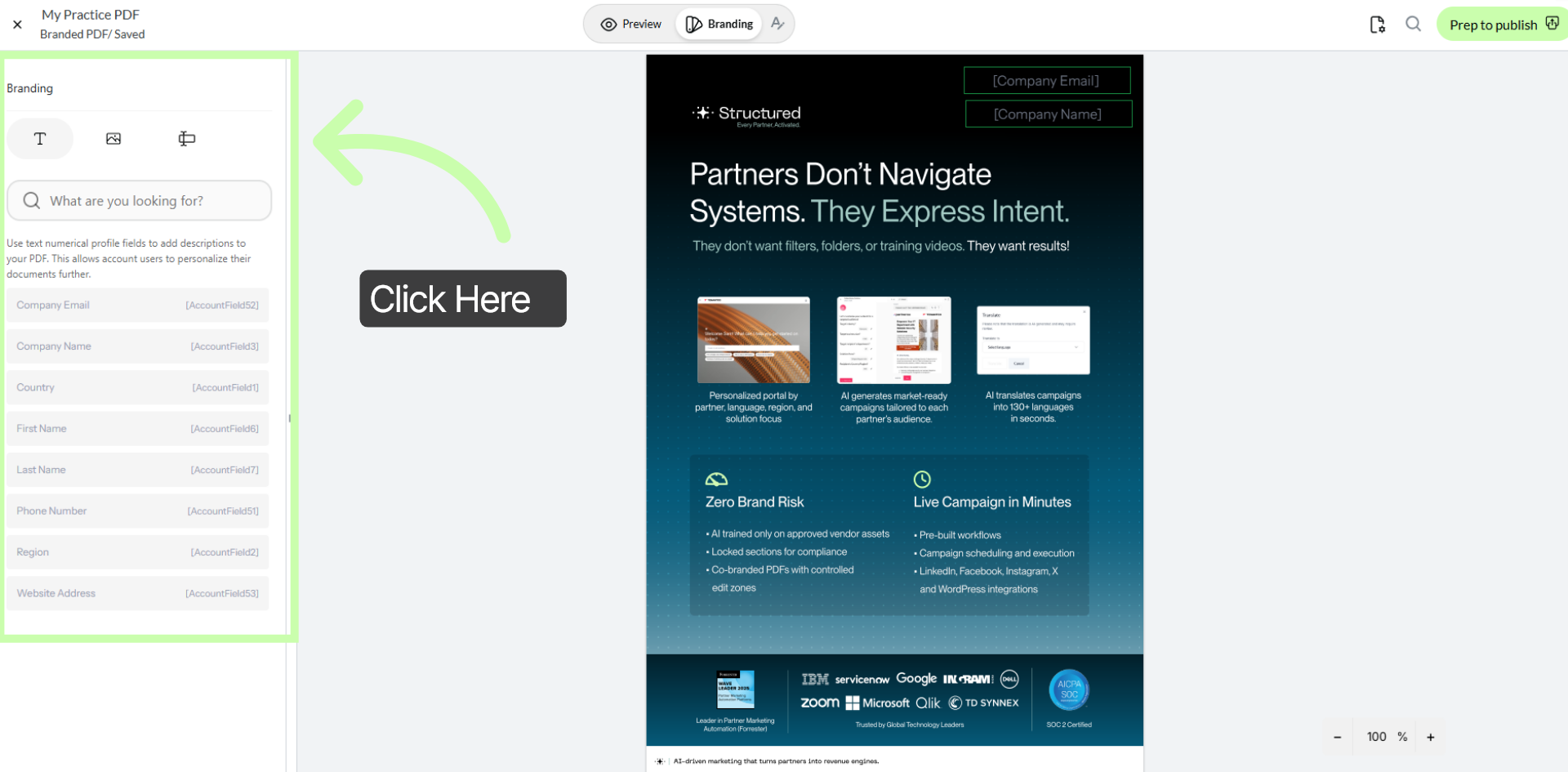Choose the Company Email profile field

coord(138,306)
